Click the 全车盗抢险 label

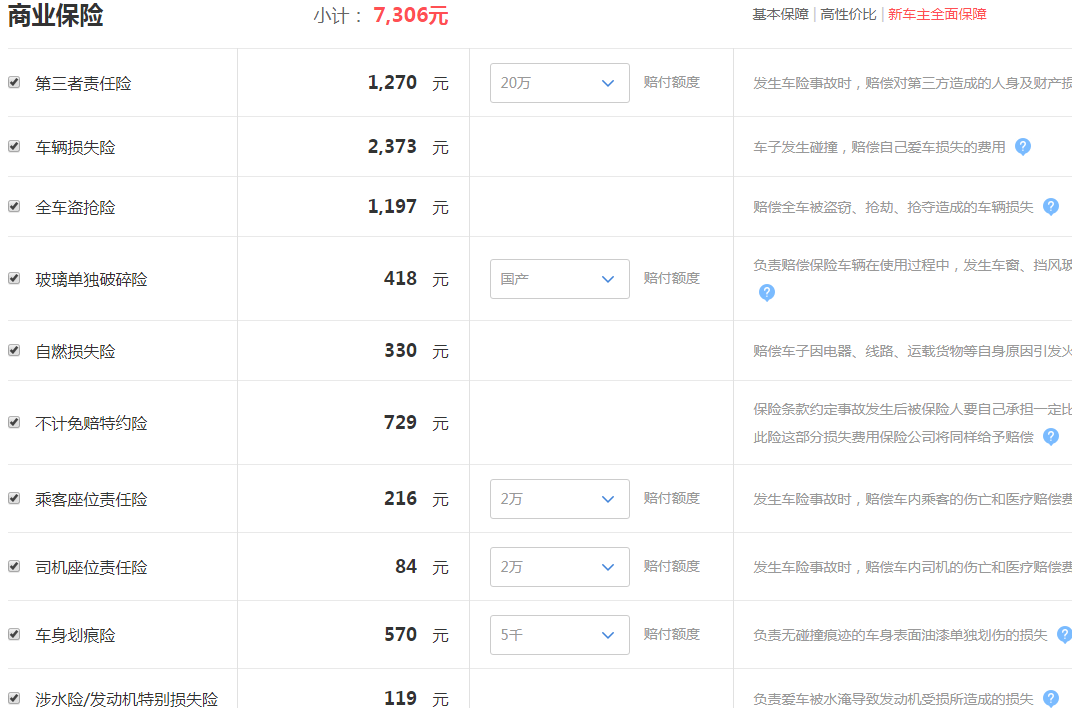tap(75, 208)
